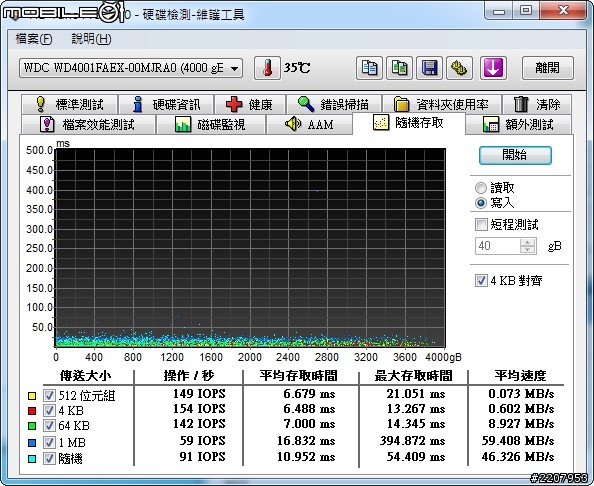Toggle the 4 KB 對齊 checkbox
The height and width of the screenshot is (486, 594).
coord(481,281)
